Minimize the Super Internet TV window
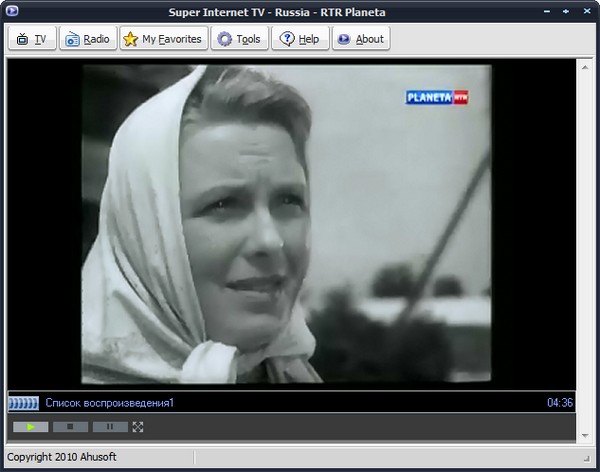Viewport: 600px width, 472px height. pyautogui.click(x=545, y=11)
